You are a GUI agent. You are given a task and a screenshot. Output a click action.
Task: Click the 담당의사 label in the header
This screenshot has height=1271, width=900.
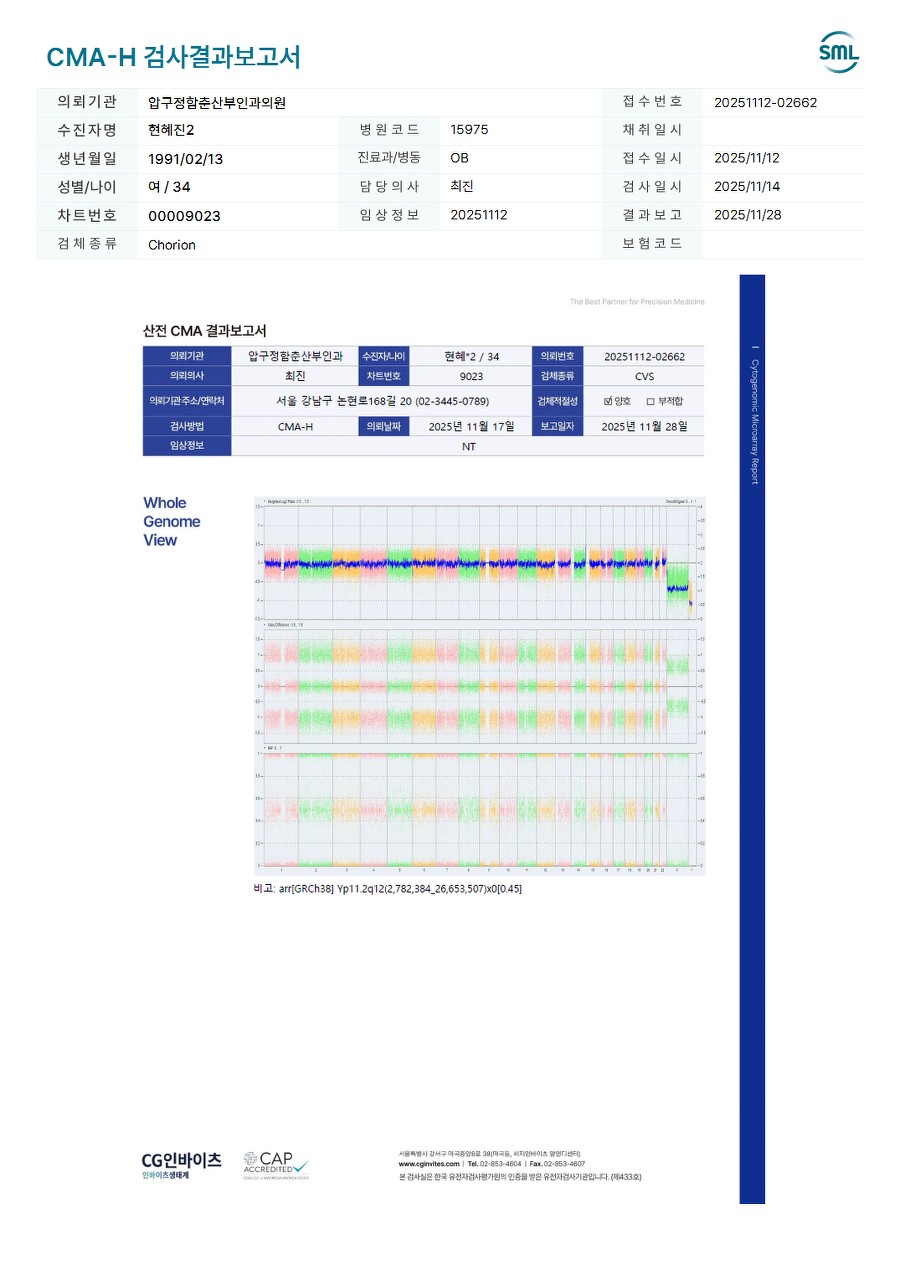pyautogui.click(x=389, y=187)
